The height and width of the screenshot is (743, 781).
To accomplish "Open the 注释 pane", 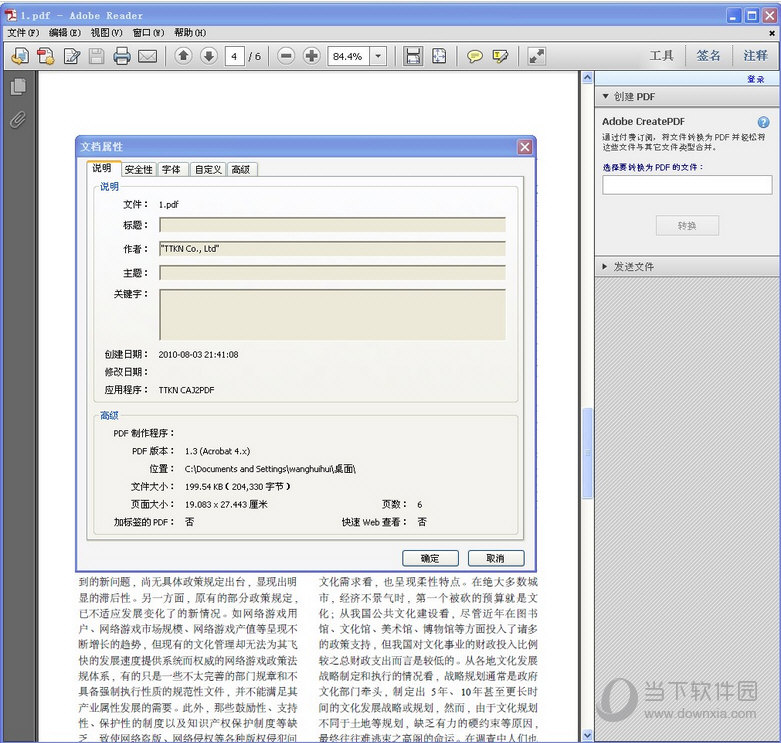I will pos(755,56).
